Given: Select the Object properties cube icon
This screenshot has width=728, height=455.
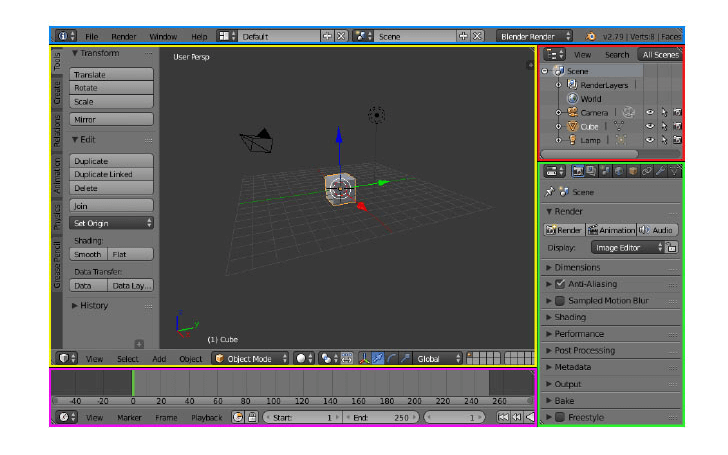Looking at the screenshot, I should 633,171.
